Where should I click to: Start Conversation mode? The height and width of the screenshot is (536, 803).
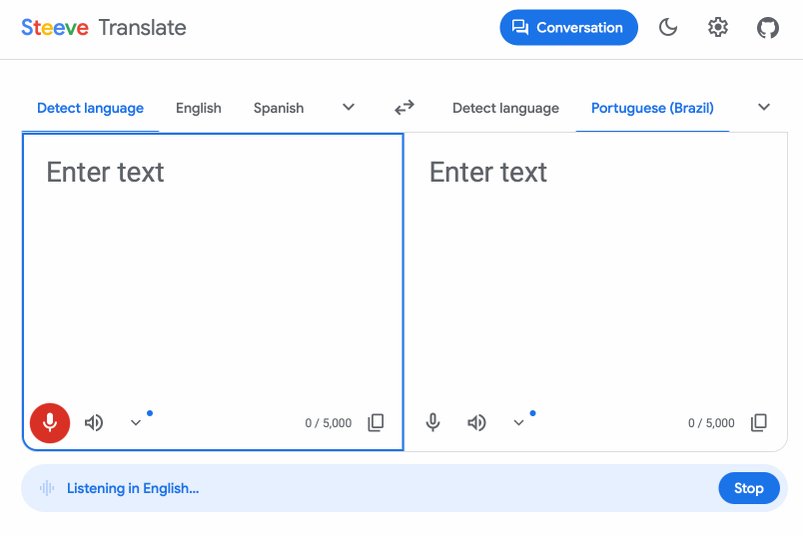coord(568,27)
